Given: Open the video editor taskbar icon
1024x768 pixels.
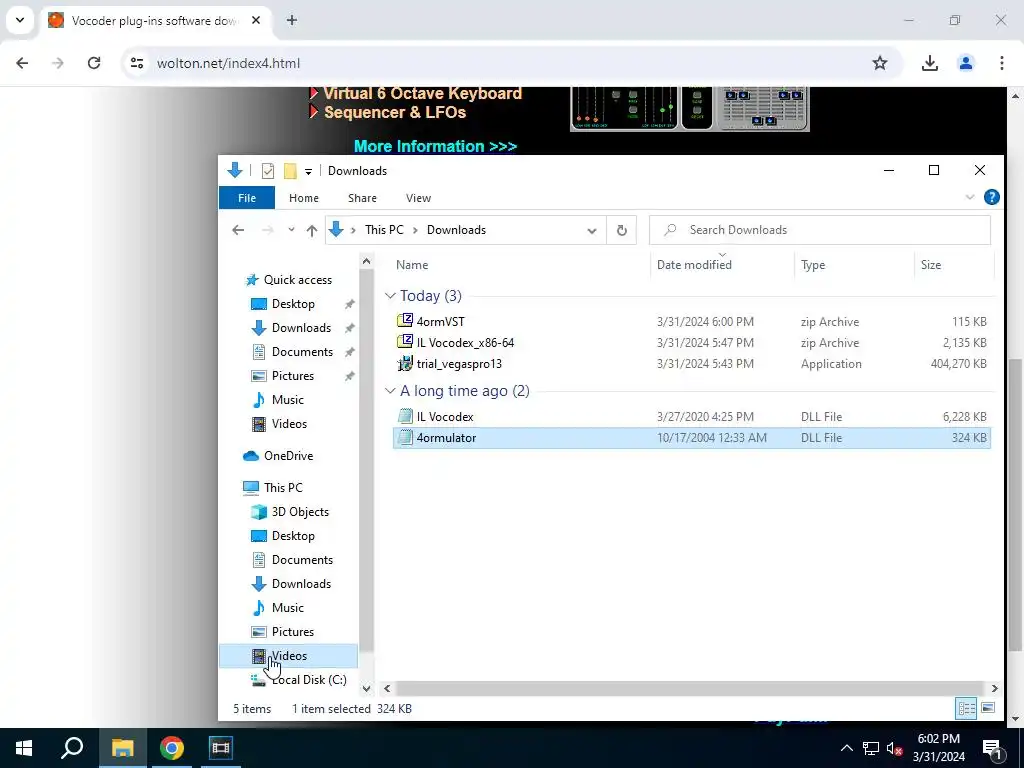Looking at the screenshot, I should 221,748.
